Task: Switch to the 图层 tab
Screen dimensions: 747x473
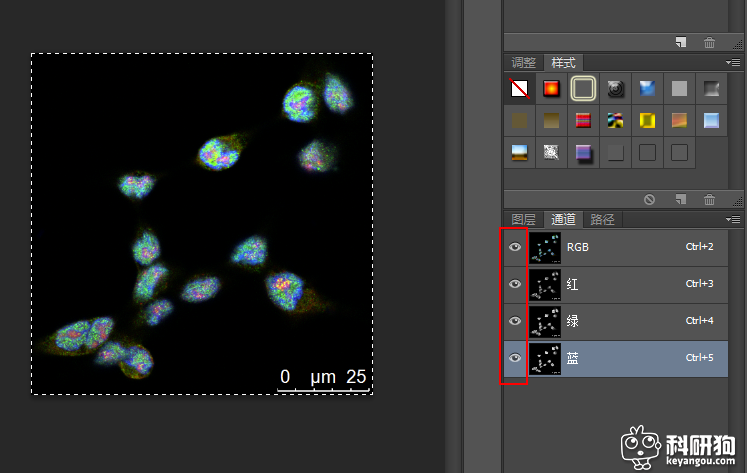Action: 524,219
